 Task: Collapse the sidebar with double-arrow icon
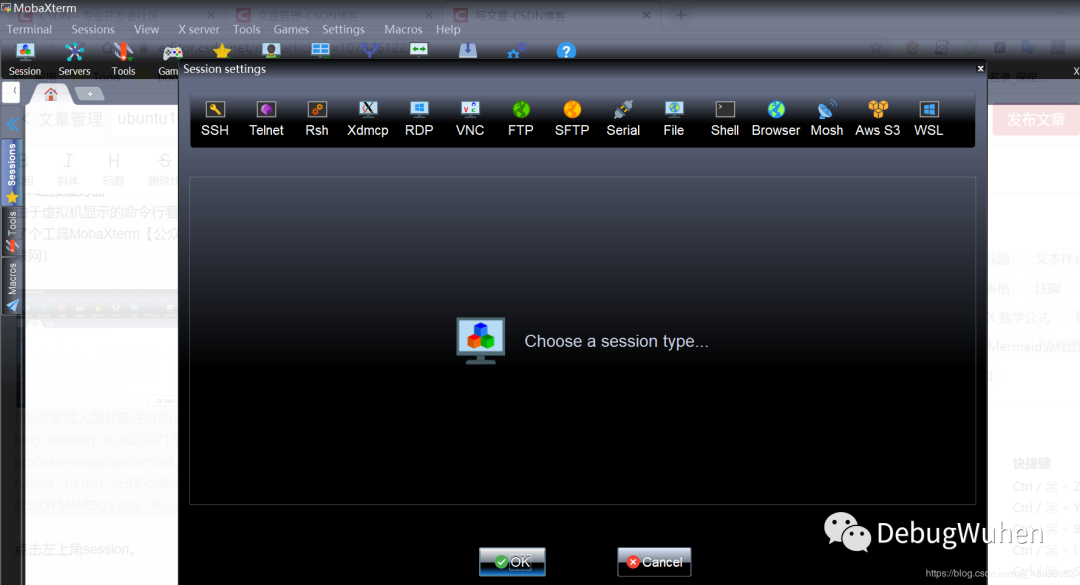click(x=12, y=125)
